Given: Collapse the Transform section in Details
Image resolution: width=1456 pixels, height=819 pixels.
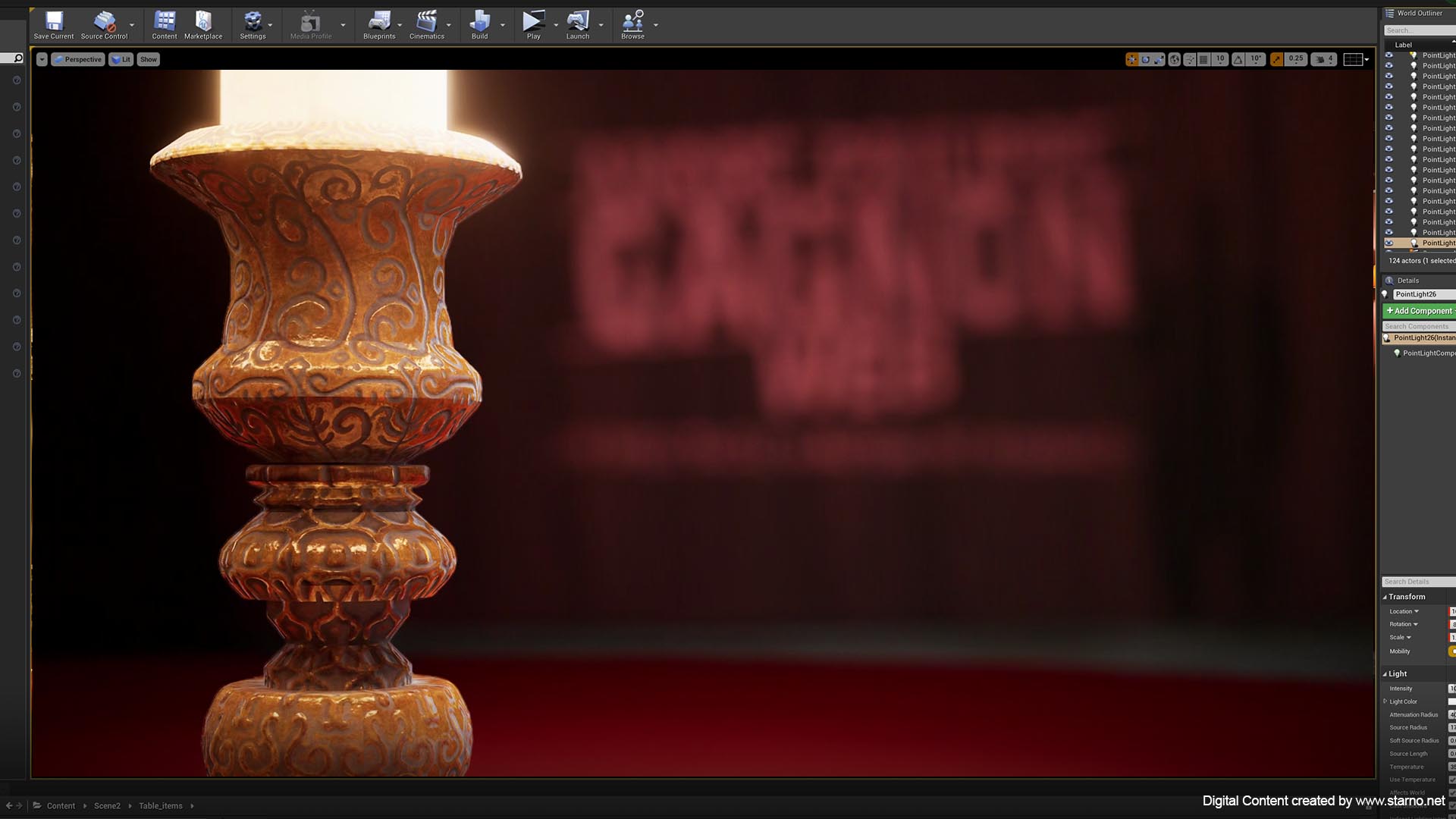Looking at the screenshot, I should coord(1385,597).
